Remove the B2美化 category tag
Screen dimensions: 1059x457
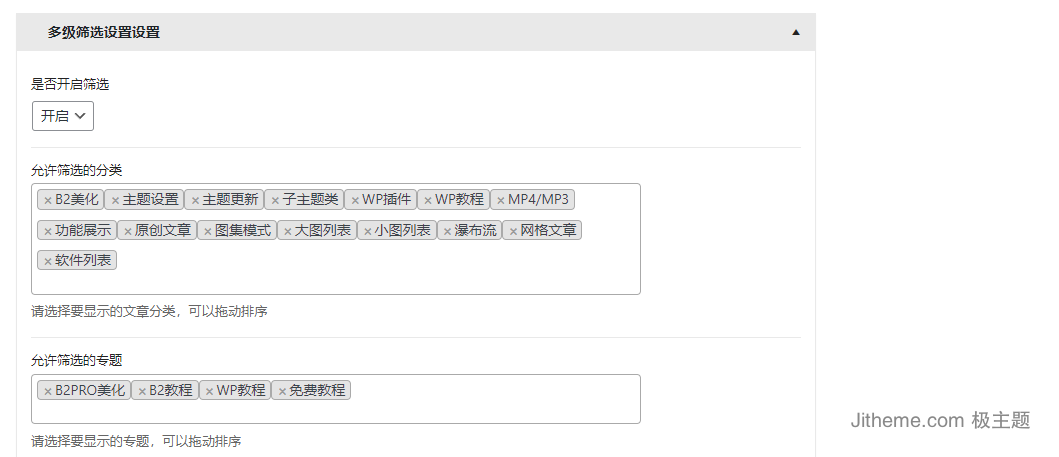click(48, 200)
